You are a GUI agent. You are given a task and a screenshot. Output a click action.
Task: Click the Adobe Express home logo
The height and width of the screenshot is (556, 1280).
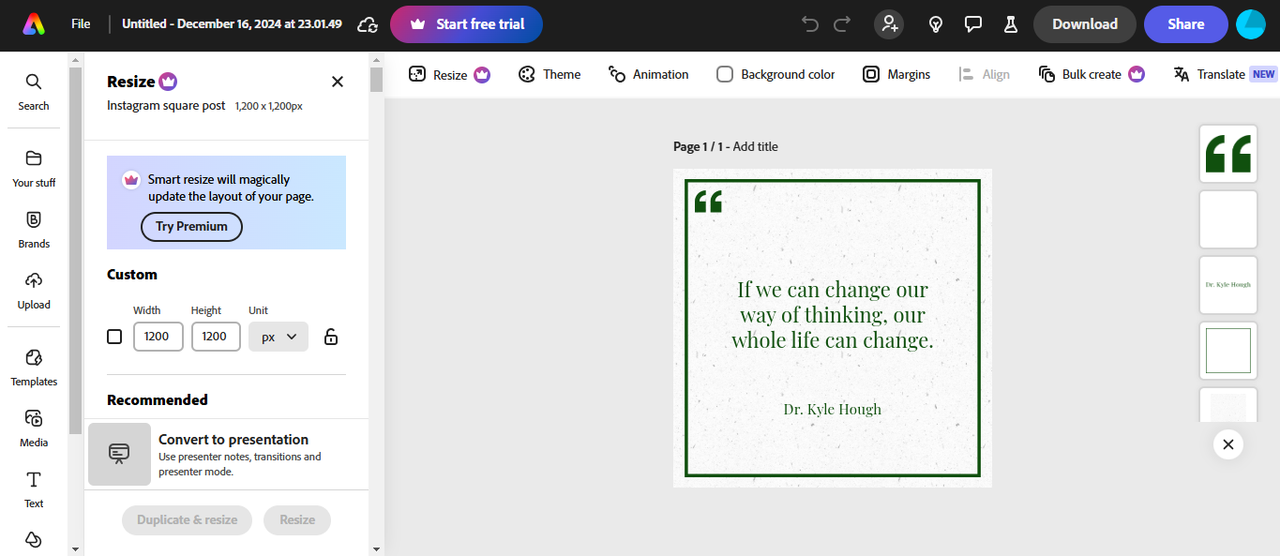33,24
